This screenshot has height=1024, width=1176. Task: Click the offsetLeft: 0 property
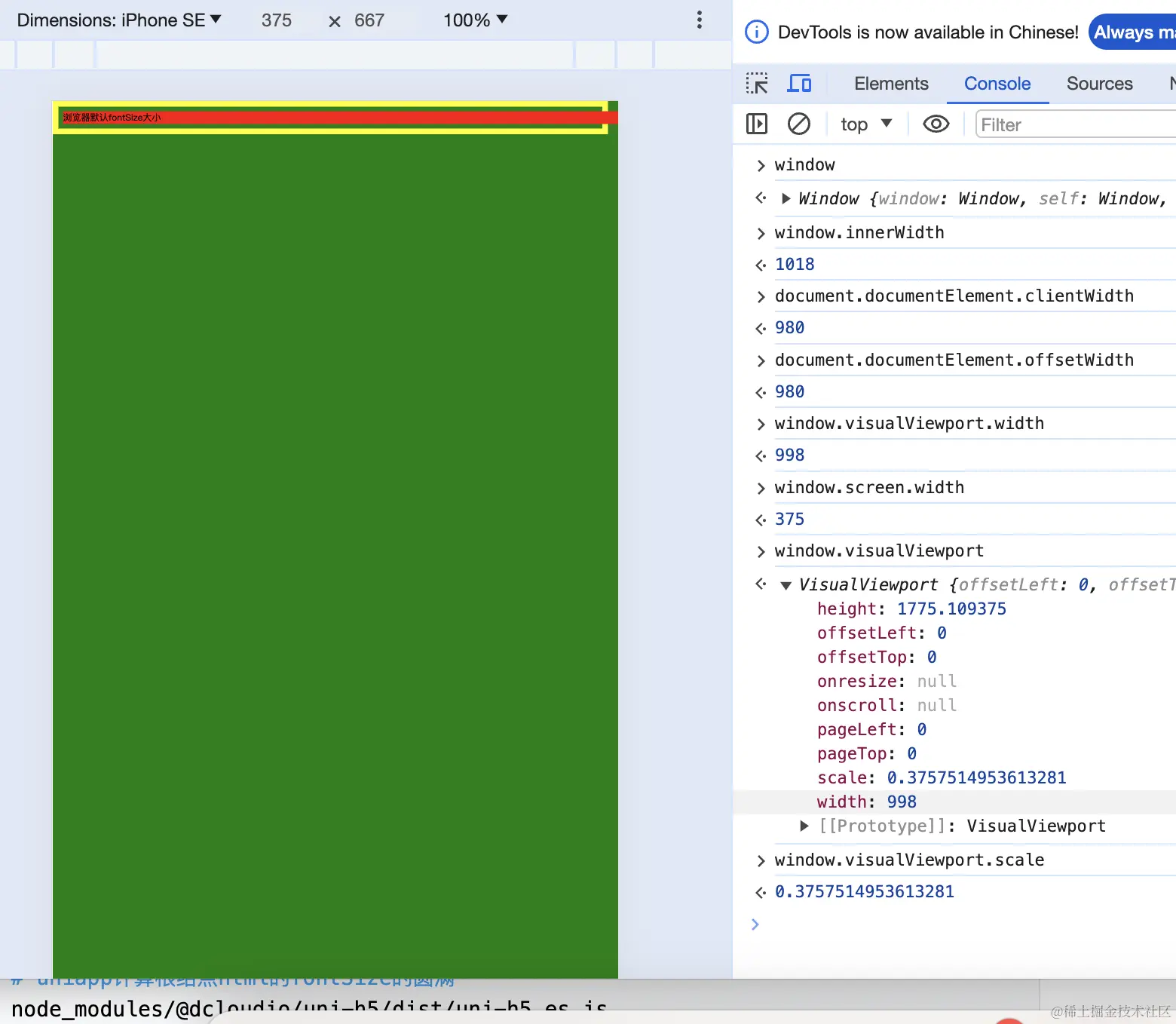pos(882,633)
